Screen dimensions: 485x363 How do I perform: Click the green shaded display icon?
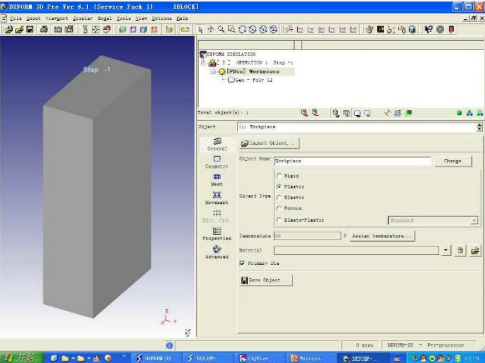point(122,30)
